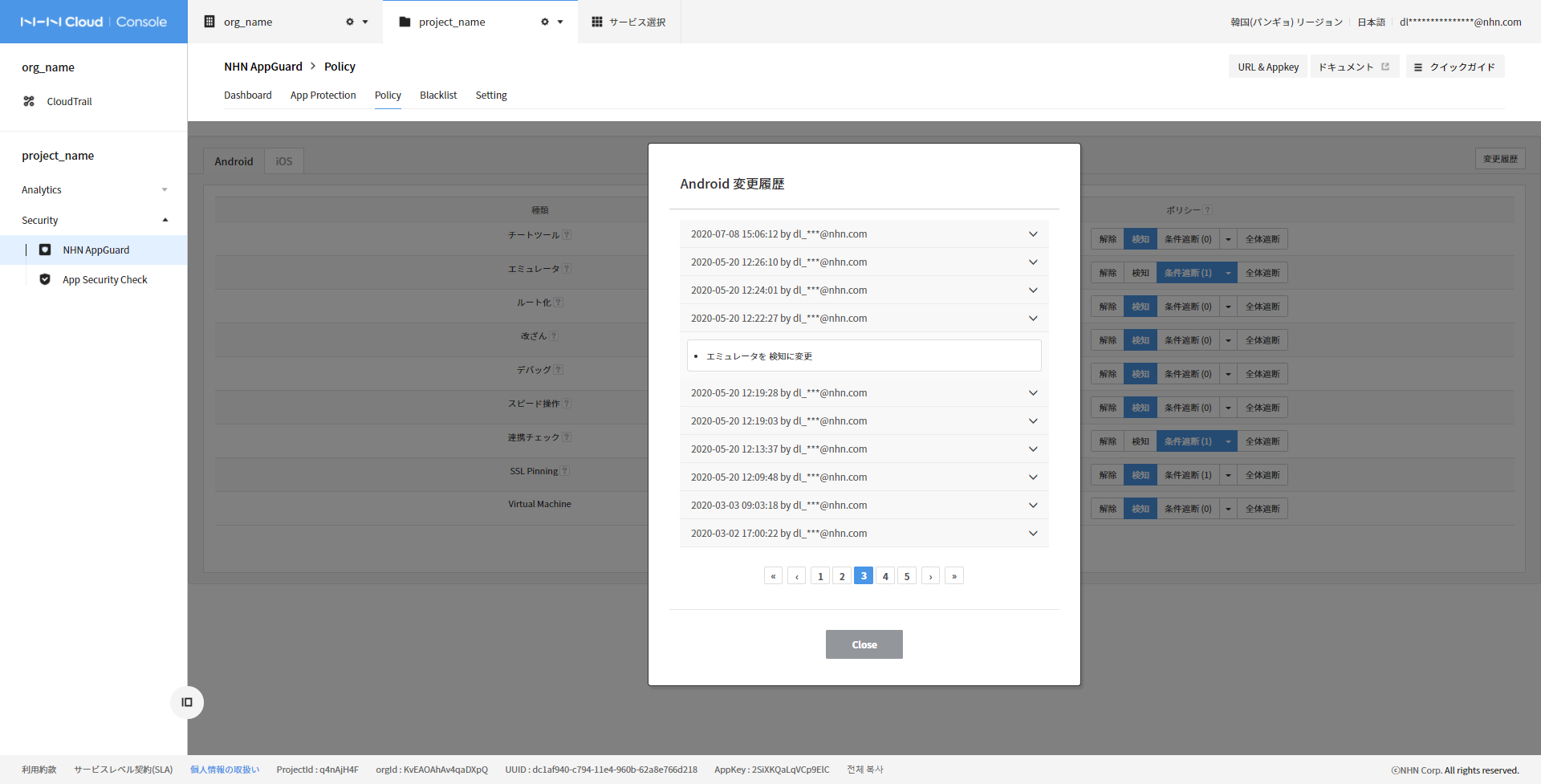This screenshot has width=1541, height=784.
Task: Select the Android platform tab
Action: click(234, 161)
